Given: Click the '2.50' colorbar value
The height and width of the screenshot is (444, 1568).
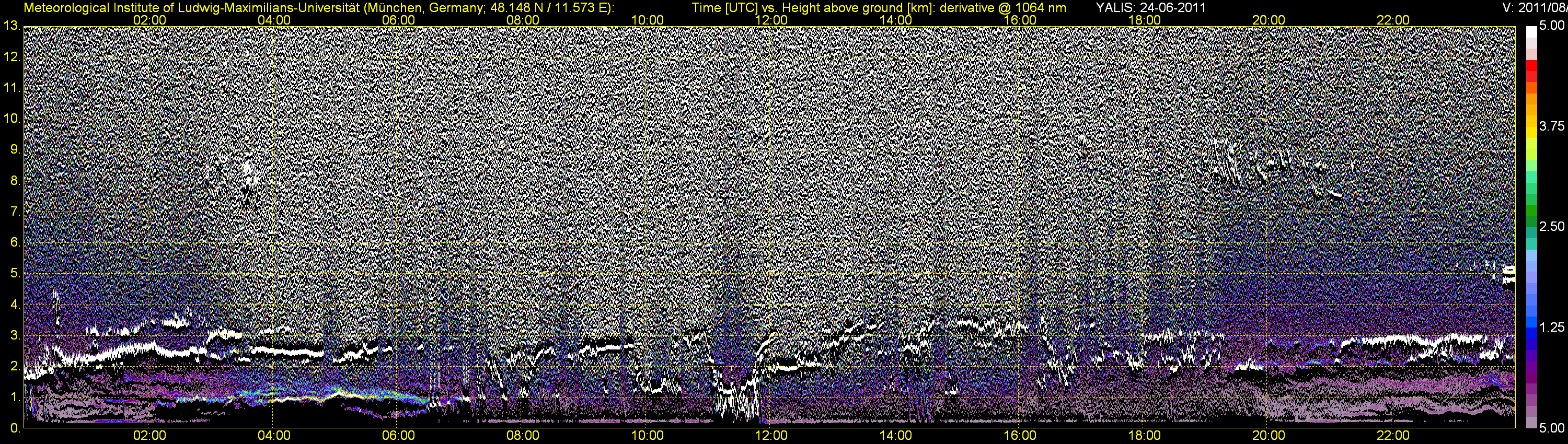Looking at the screenshot, I should pos(1552,226).
